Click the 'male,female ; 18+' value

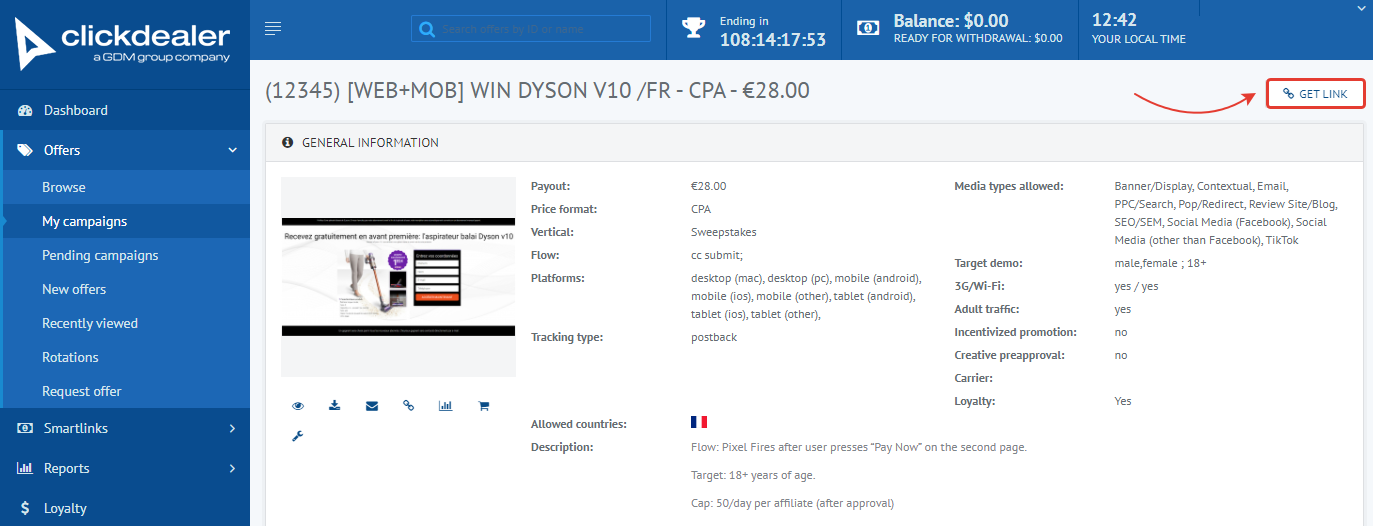1161,263
